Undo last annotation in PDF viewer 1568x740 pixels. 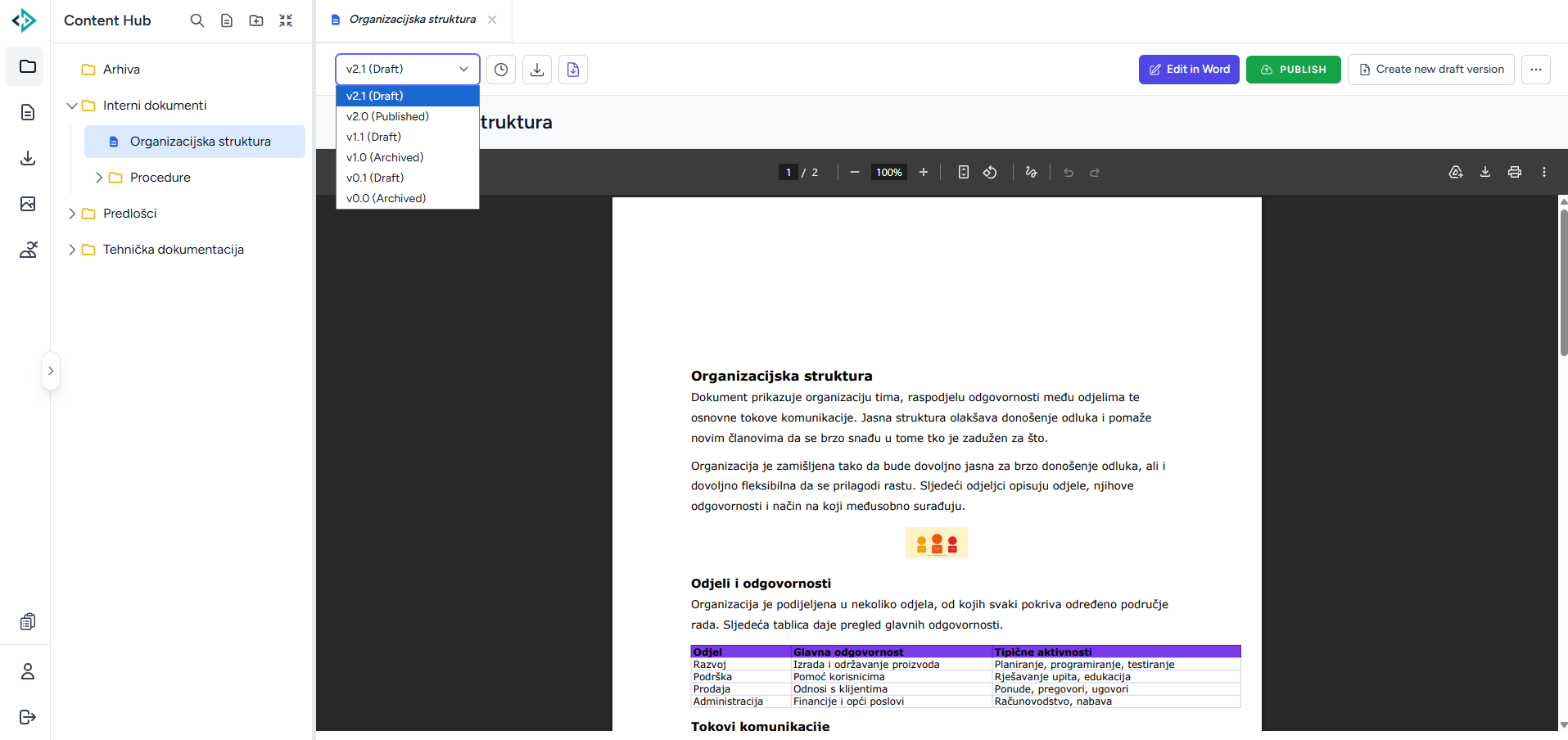point(1069,172)
